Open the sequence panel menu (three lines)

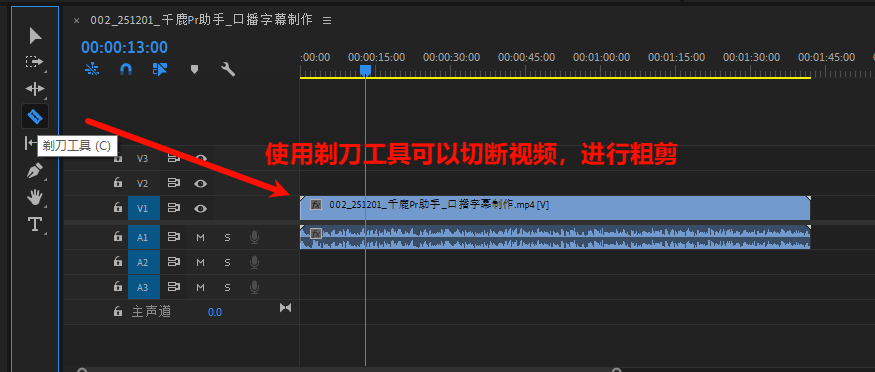tap(327, 21)
